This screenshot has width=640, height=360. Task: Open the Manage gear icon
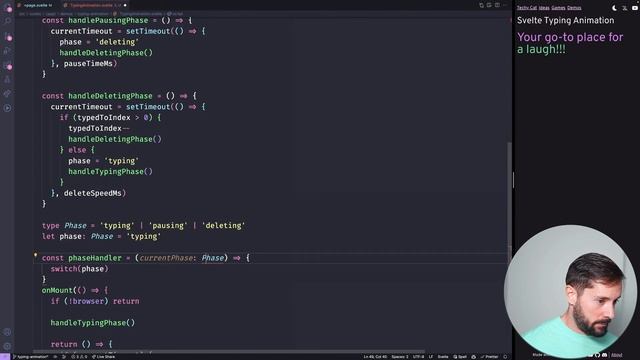point(7,346)
